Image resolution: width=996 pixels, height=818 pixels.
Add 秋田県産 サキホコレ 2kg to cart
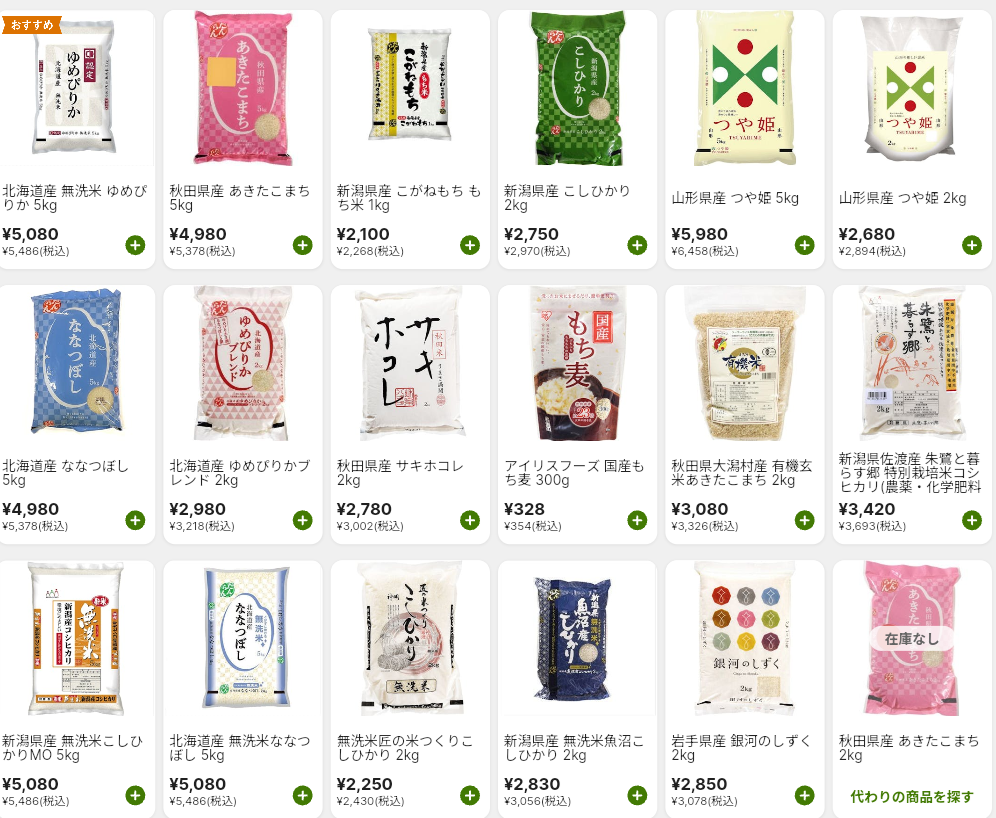pos(470,520)
